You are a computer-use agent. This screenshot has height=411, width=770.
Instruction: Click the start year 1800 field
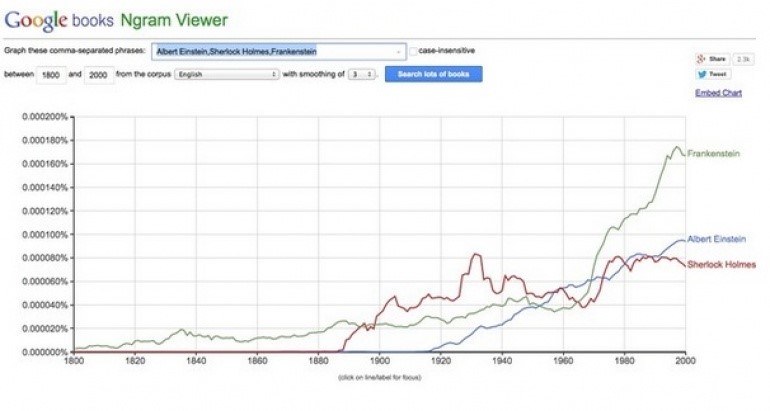(51, 74)
